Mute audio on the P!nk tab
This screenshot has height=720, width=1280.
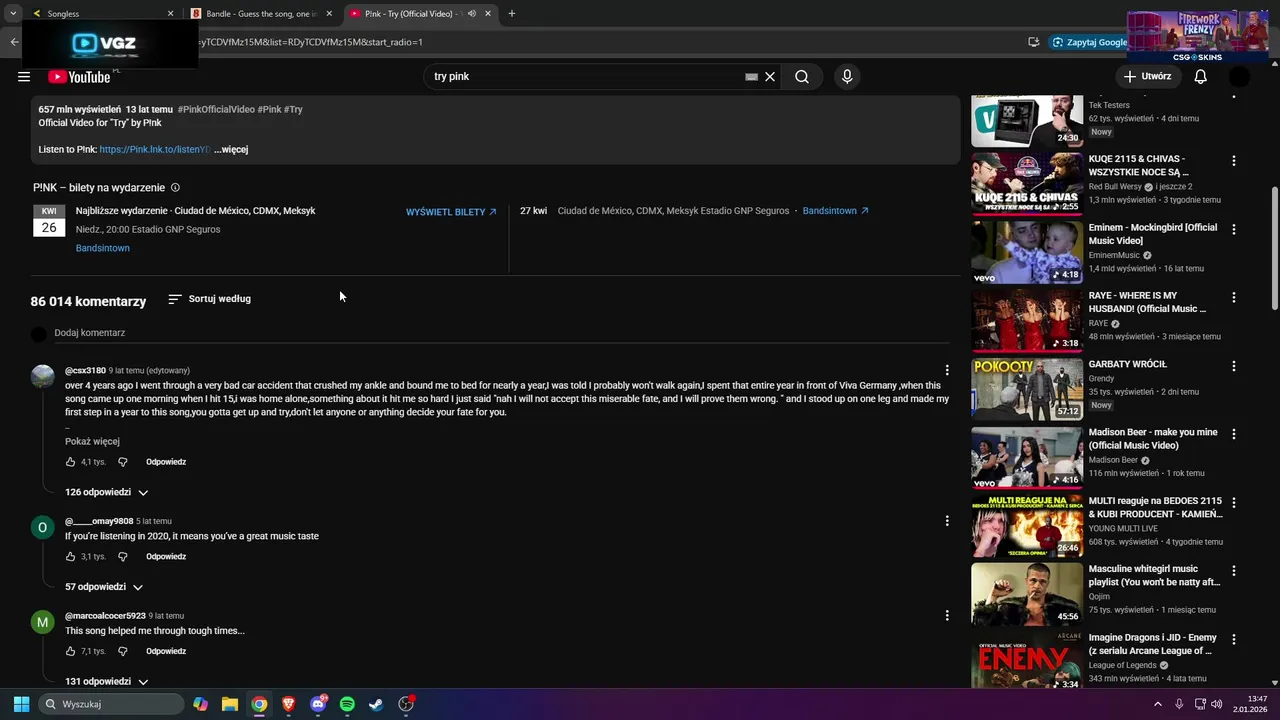(x=472, y=14)
